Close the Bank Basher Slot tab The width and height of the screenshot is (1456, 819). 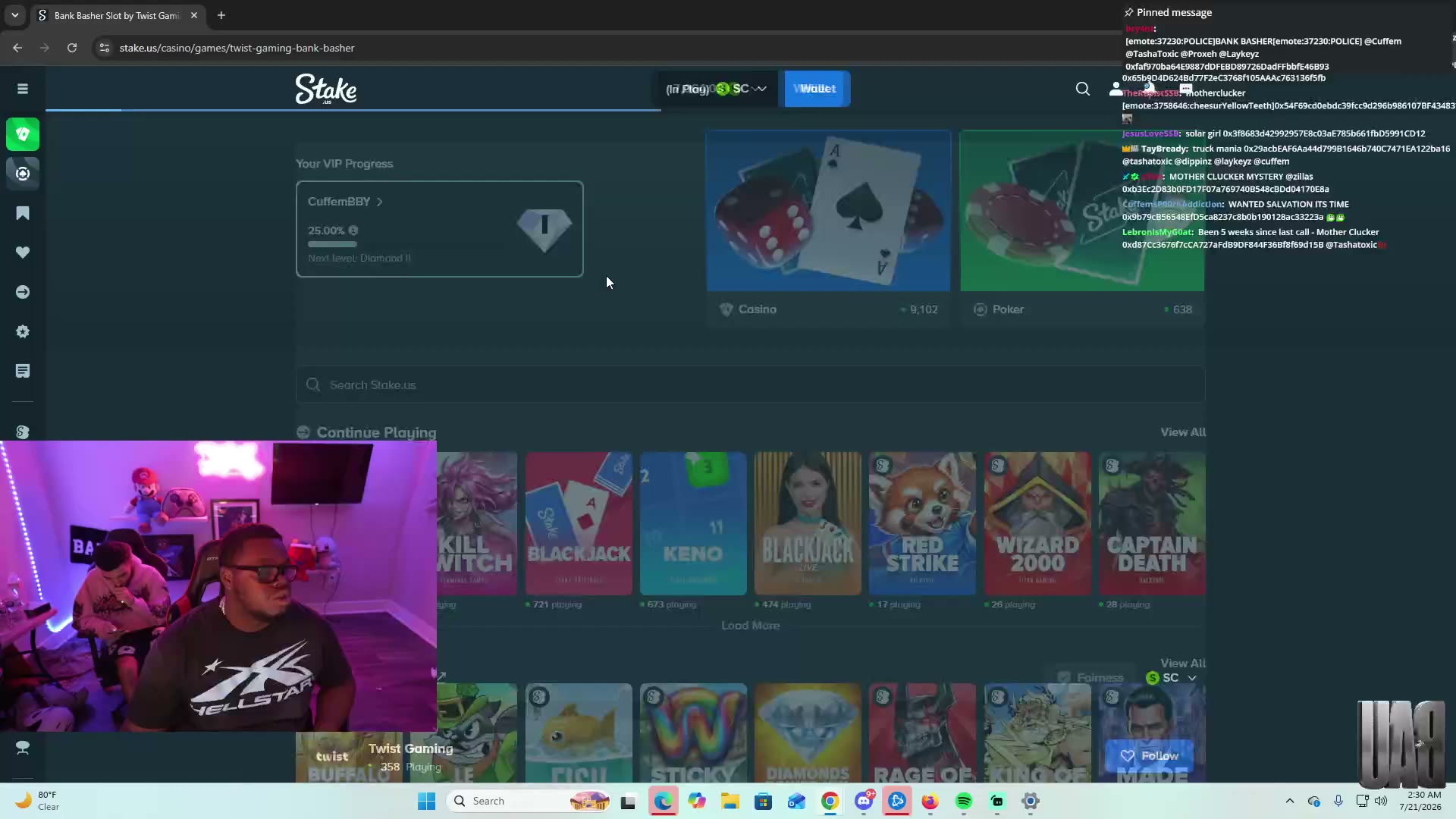click(x=194, y=15)
